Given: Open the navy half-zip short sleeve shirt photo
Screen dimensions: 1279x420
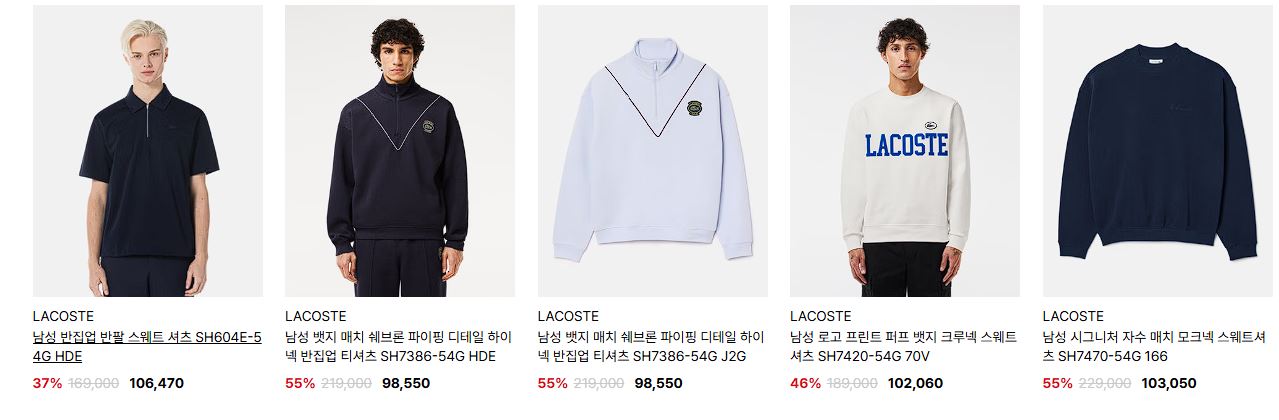Looking at the screenshot, I should pyautogui.click(x=148, y=151).
